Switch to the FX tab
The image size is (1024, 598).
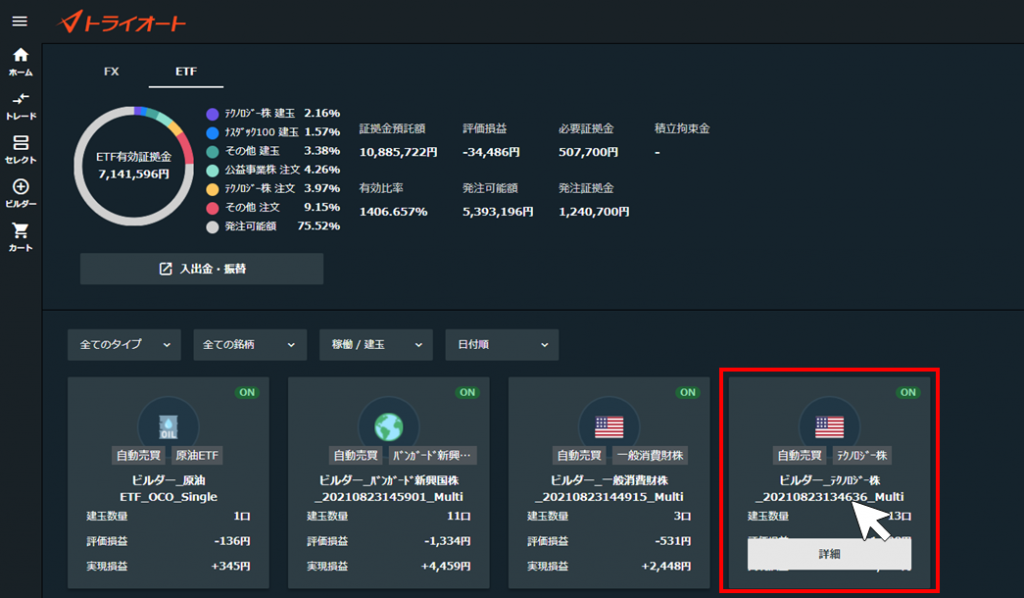[x=112, y=71]
